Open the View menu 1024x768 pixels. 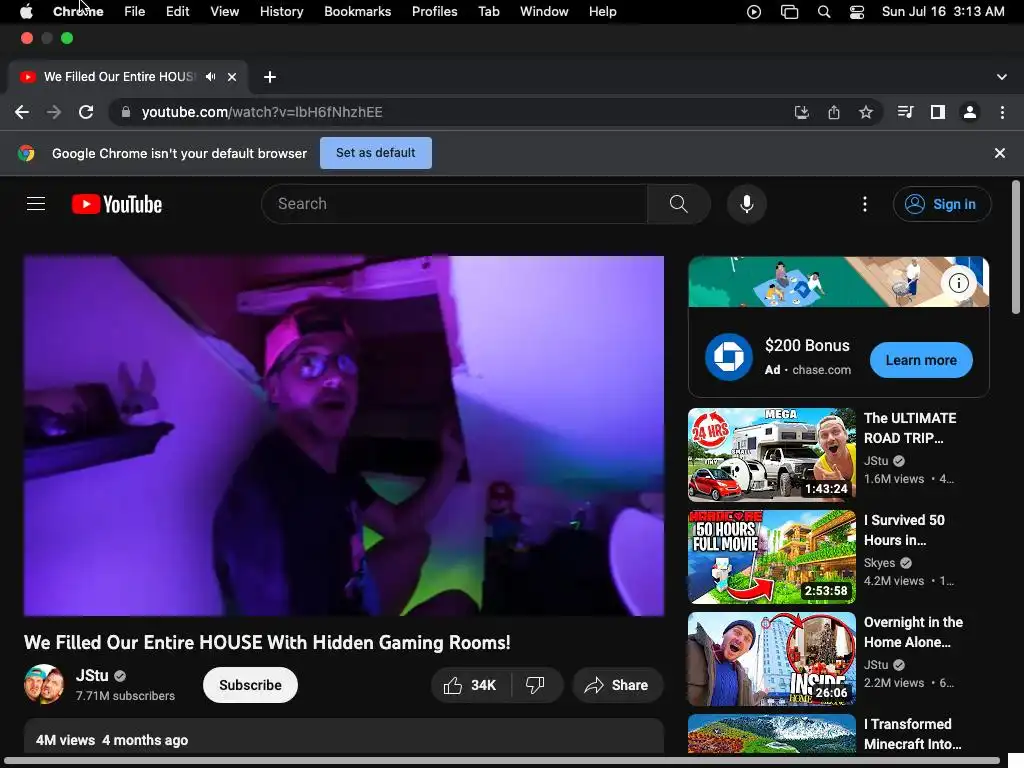[x=225, y=11]
